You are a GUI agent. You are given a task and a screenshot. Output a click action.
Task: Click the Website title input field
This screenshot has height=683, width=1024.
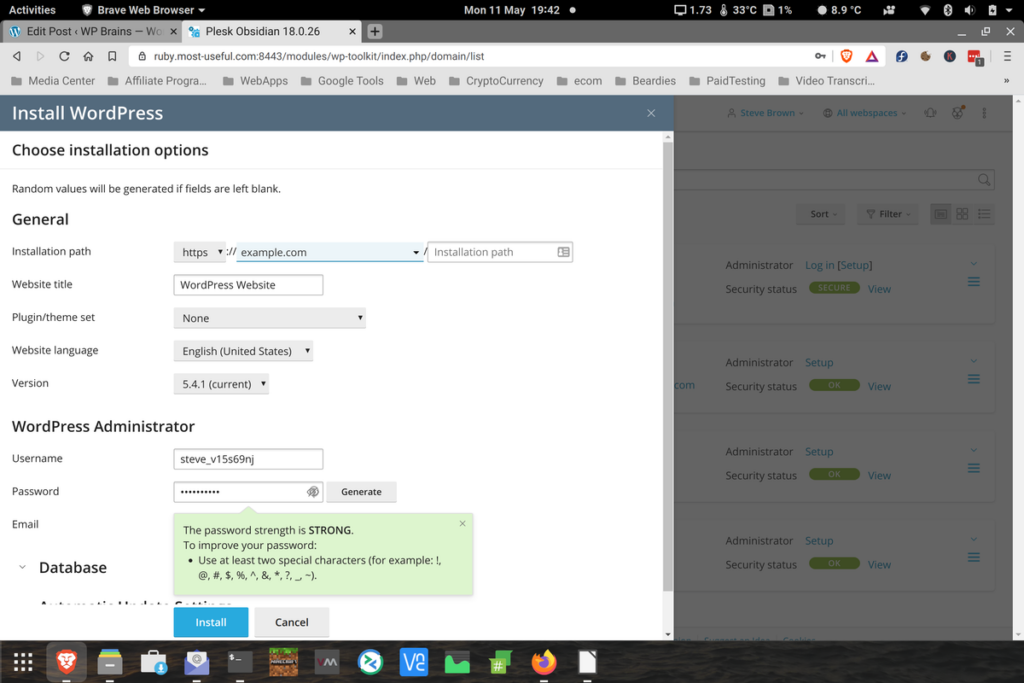coord(248,285)
